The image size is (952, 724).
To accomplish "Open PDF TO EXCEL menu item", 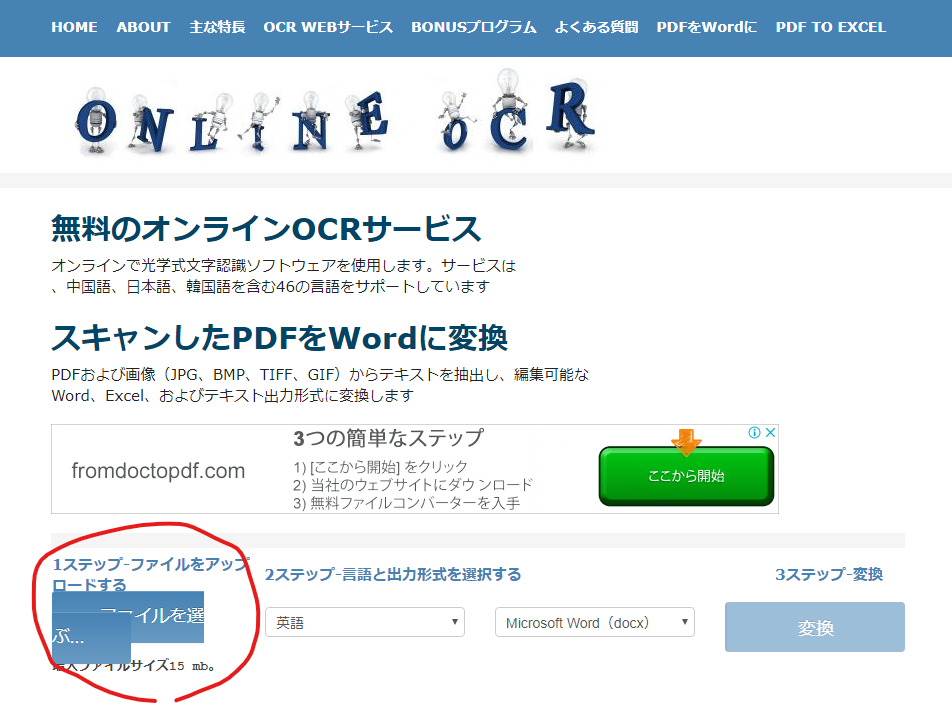I will coord(831,27).
